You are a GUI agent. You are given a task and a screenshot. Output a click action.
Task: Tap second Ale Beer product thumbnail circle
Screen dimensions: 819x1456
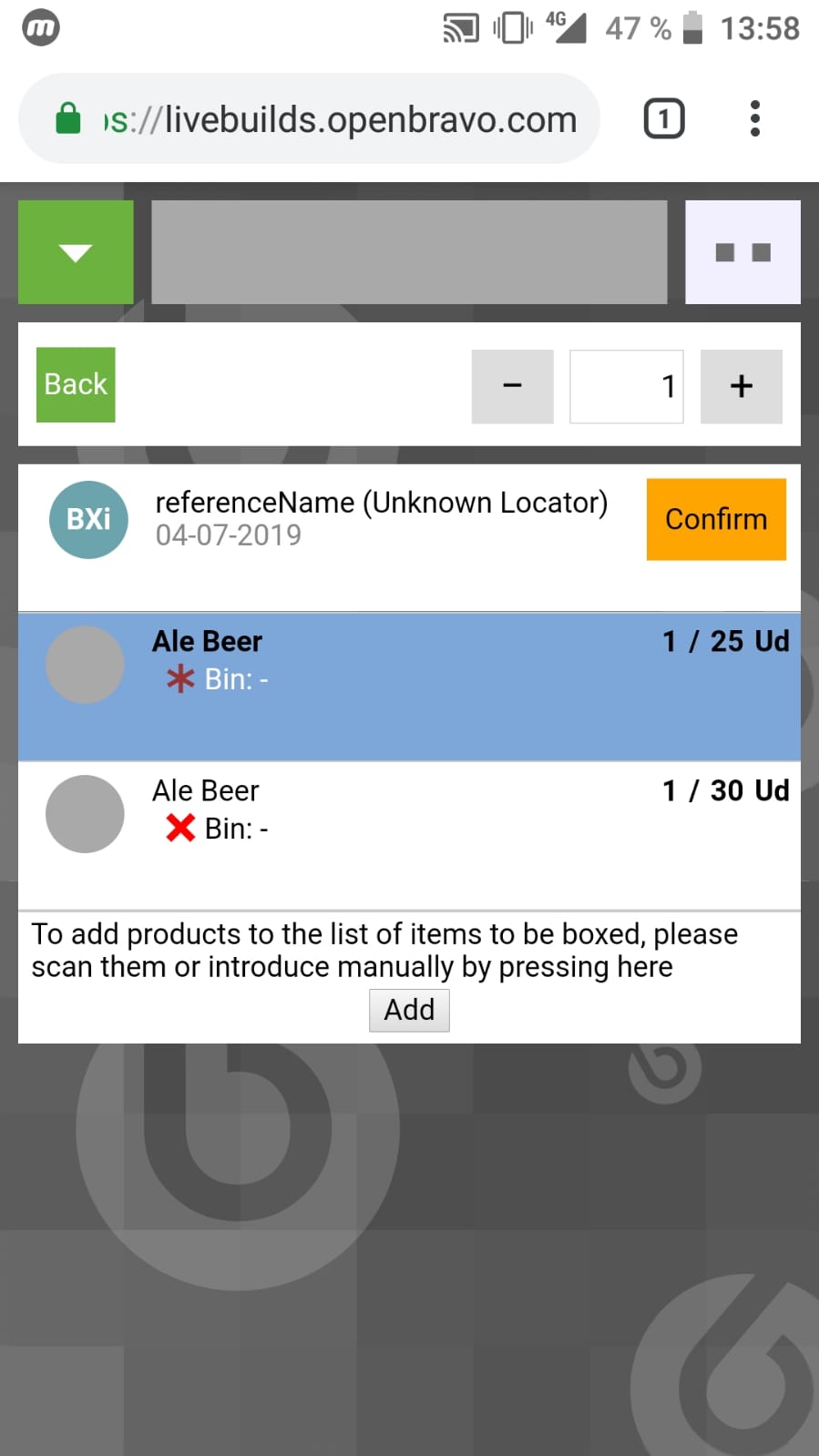point(85,814)
